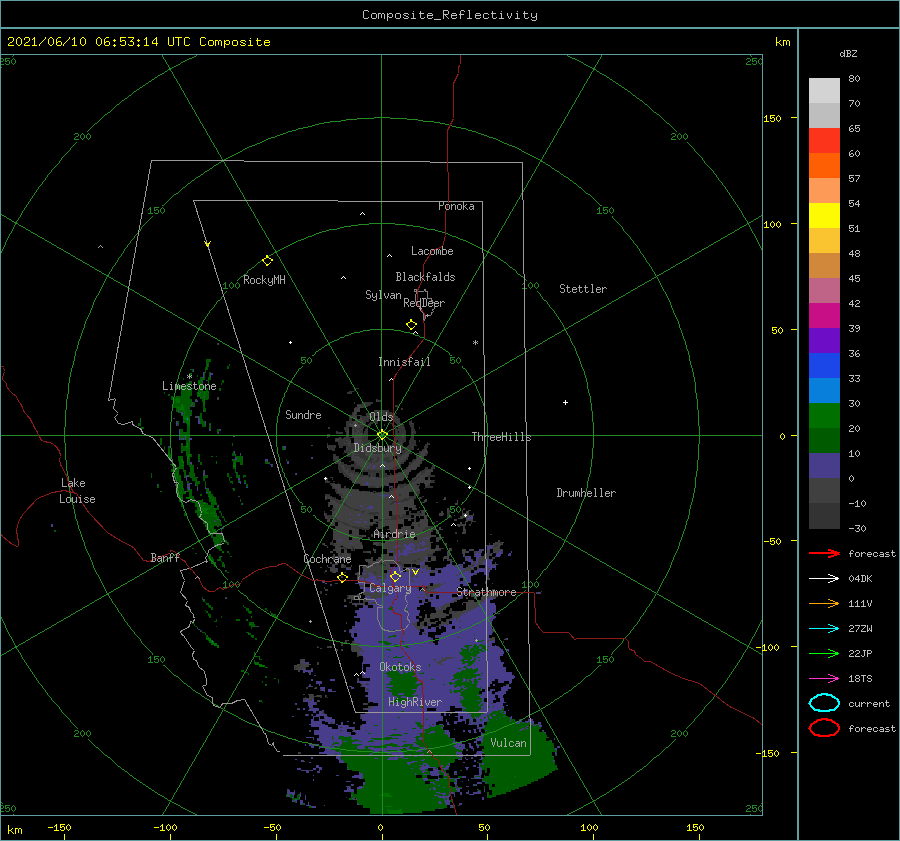The width and height of the screenshot is (900, 841).
Task: Click the -150 tick on bottom axis
Action: tap(59, 827)
